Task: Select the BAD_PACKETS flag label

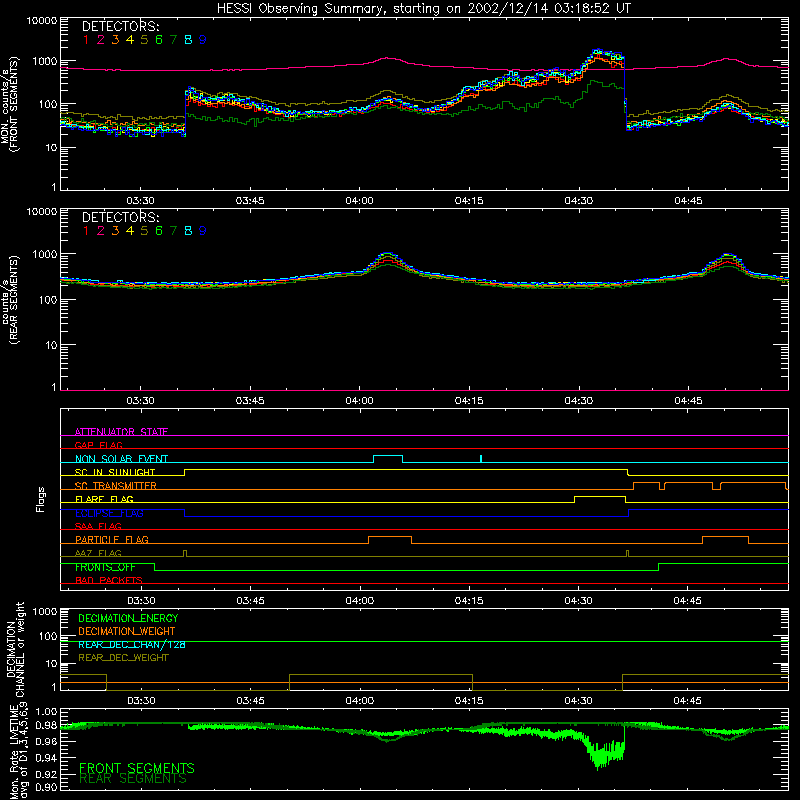Action: pyautogui.click(x=109, y=580)
